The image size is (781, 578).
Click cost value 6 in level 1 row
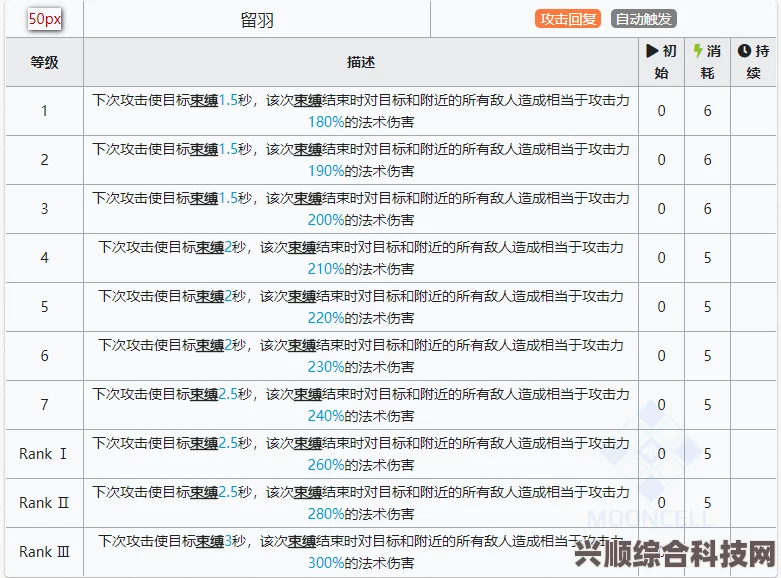tap(707, 111)
